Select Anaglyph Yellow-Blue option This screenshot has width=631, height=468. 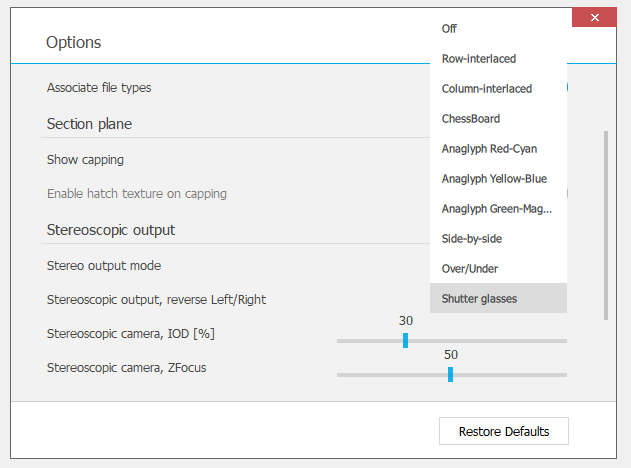pos(494,179)
